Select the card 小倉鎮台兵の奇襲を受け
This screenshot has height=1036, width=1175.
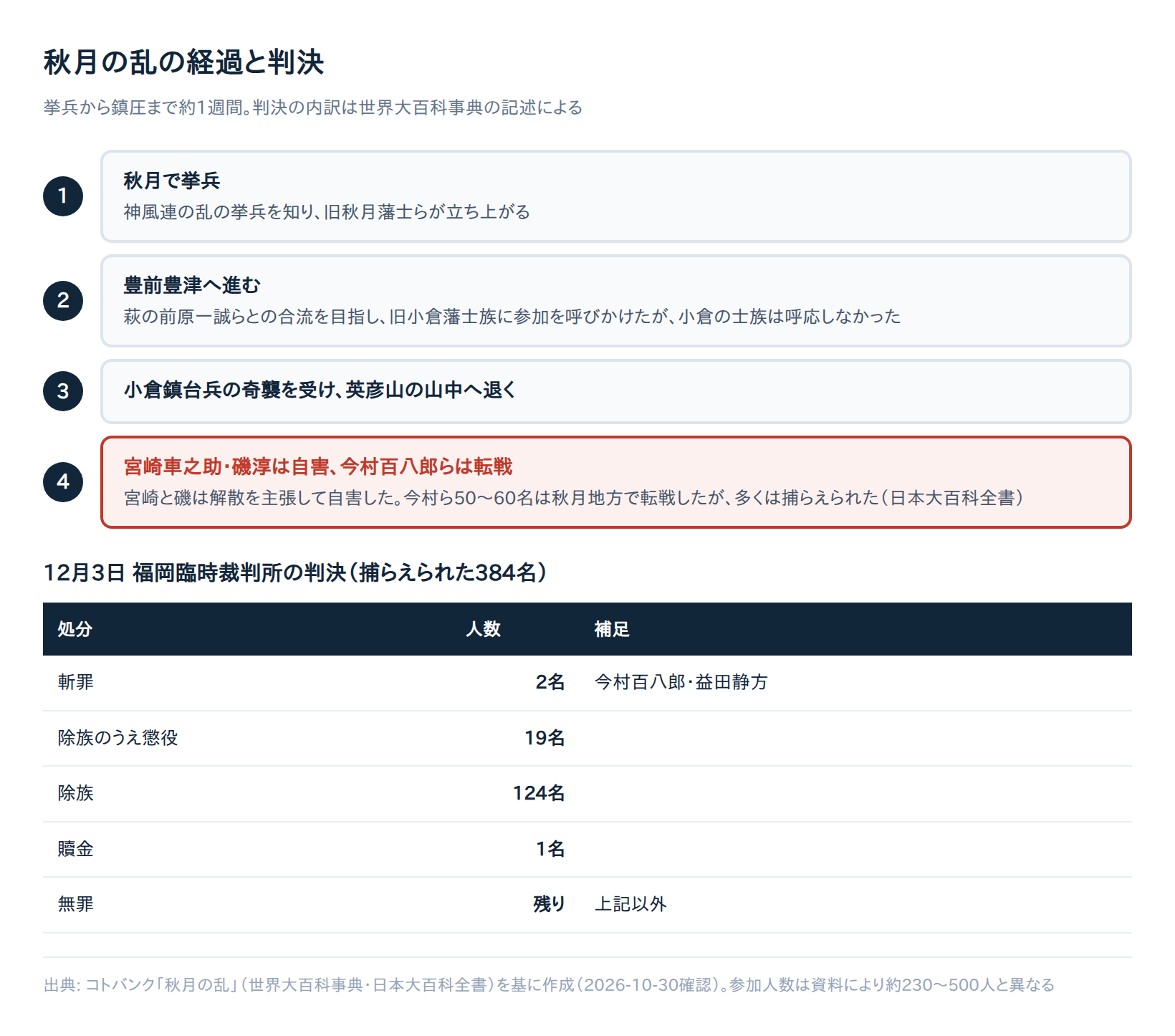coord(616,391)
